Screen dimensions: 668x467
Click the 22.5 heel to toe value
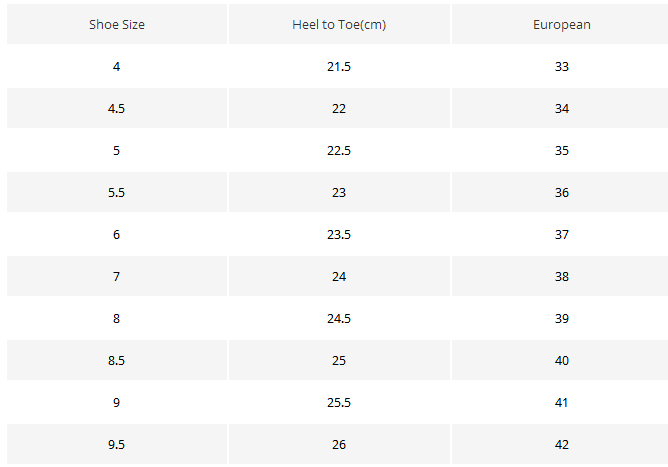pyautogui.click(x=339, y=150)
